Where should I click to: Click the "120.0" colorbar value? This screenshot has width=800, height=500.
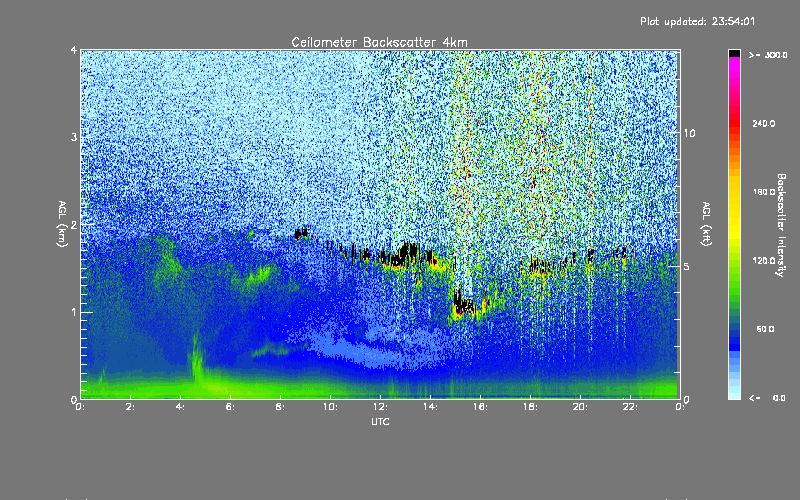tap(764, 260)
